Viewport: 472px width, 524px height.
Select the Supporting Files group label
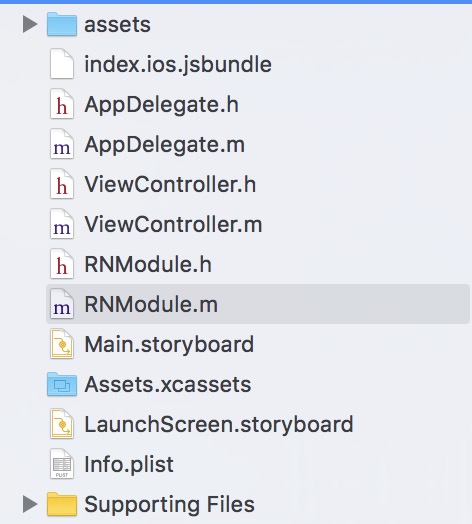[x=169, y=504]
